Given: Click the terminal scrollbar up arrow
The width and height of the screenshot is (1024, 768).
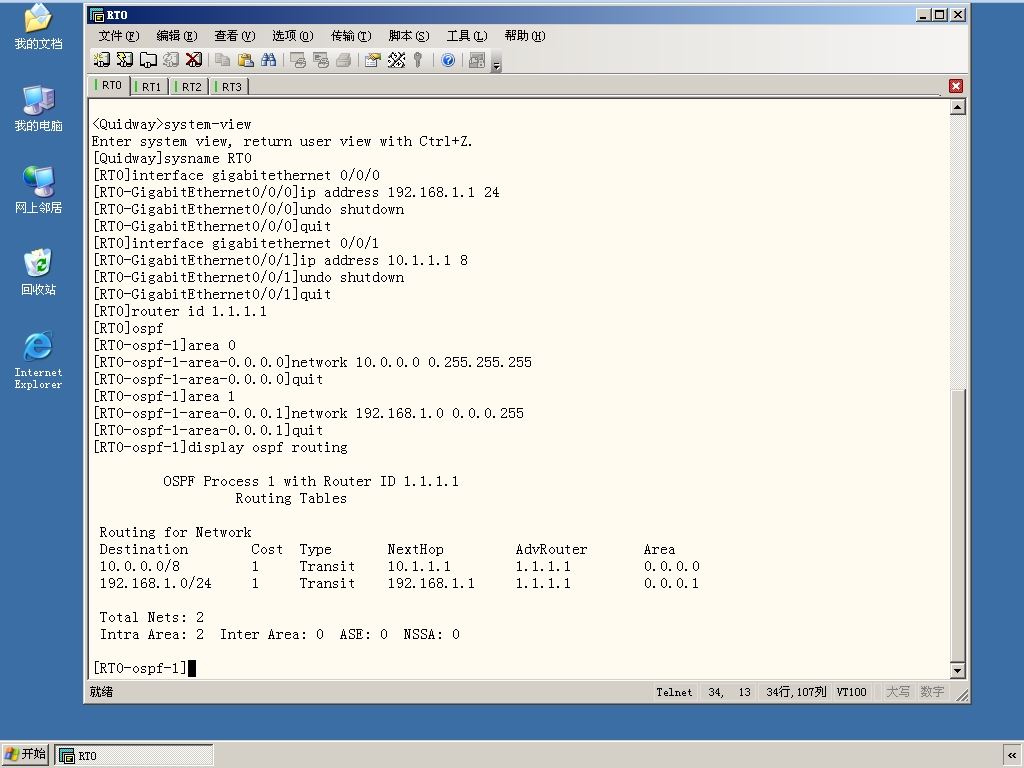Looking at the screenshot, I should coord(957,107).
